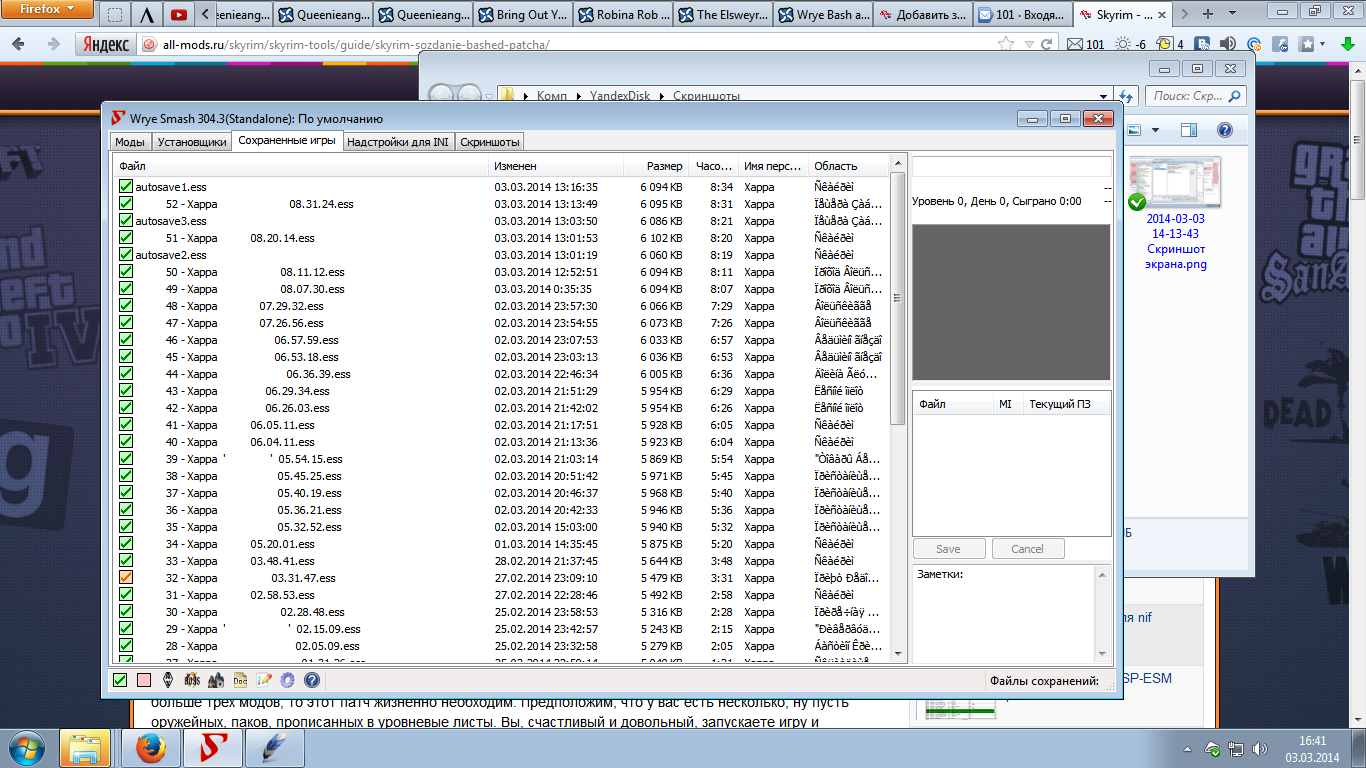Image resolution: width=1366 pixels, height=768 pixels.
Task: Click the Firefox speaker sound icon
Action: [1227, 44]
